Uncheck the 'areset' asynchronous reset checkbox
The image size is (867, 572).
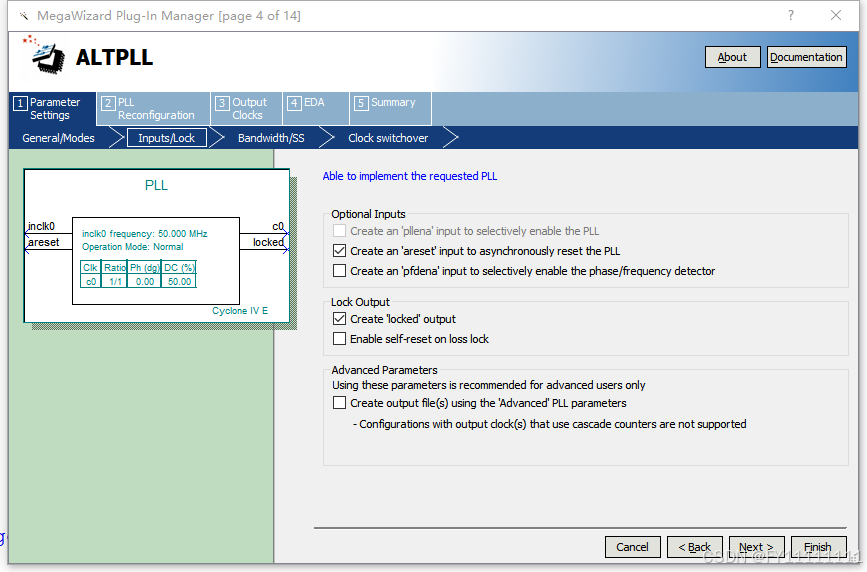point(340,251)
